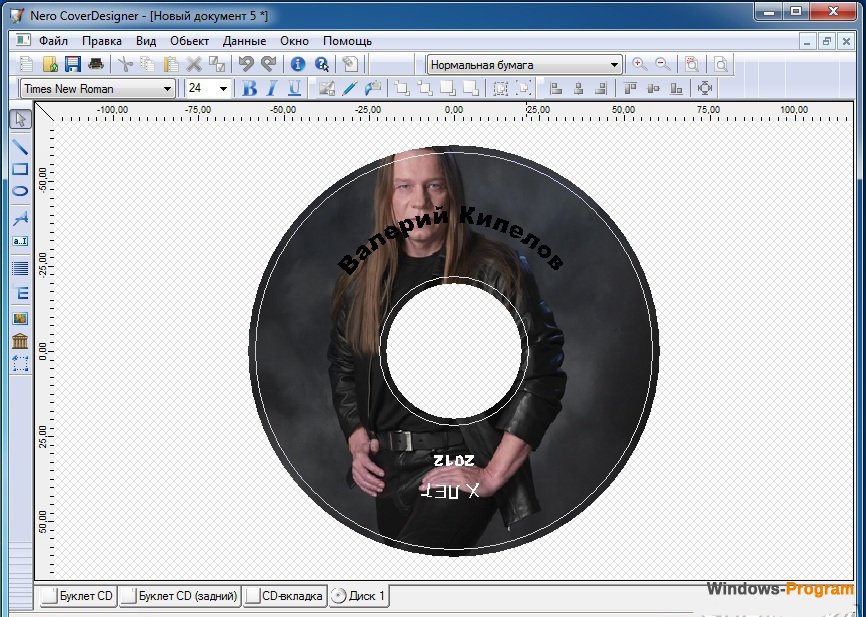Screen dimensions: 866x617
Task: Open the Правка menu
Action: (102, 41)
